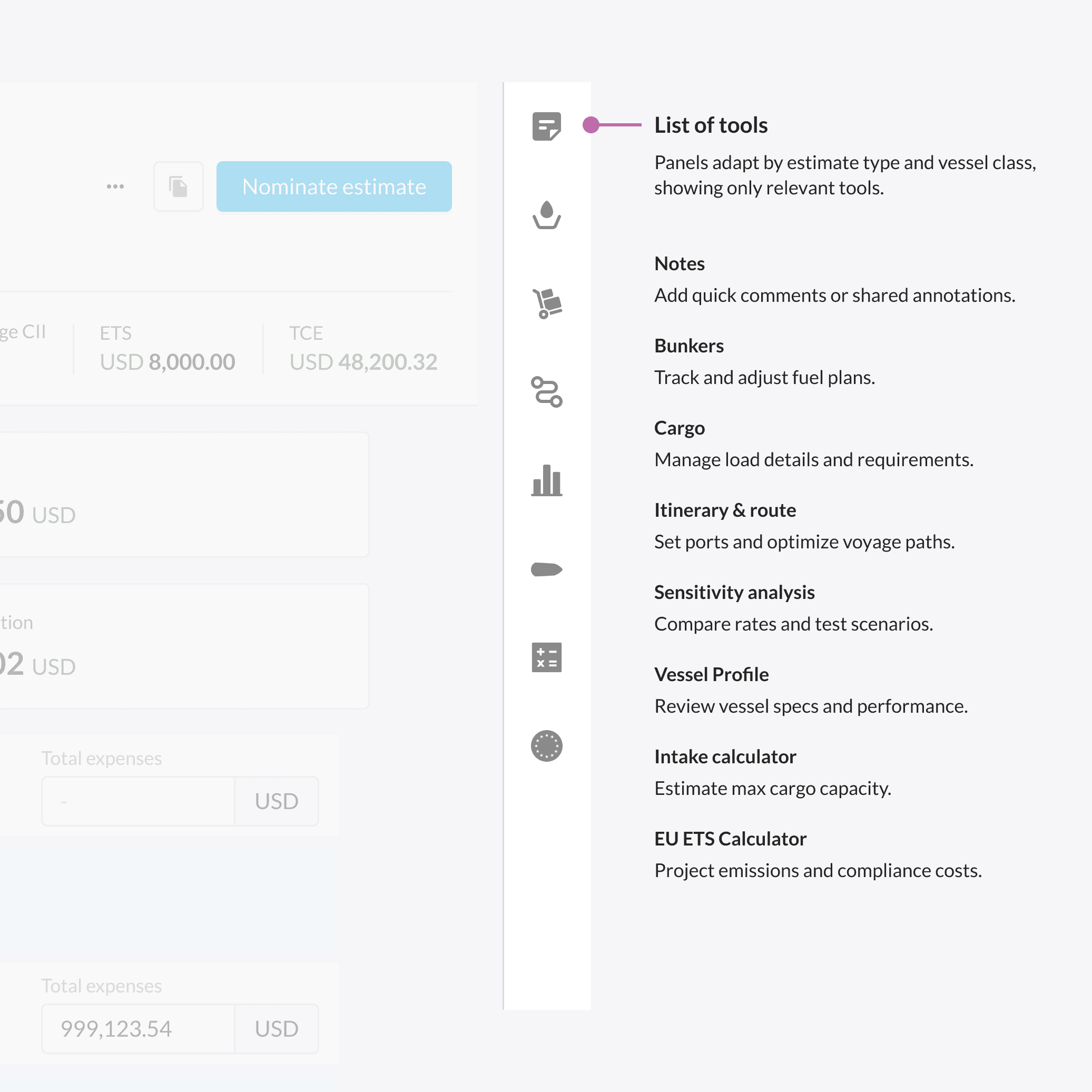Click text 'Set ports and optimize voyage paths.'

(804, 542)
